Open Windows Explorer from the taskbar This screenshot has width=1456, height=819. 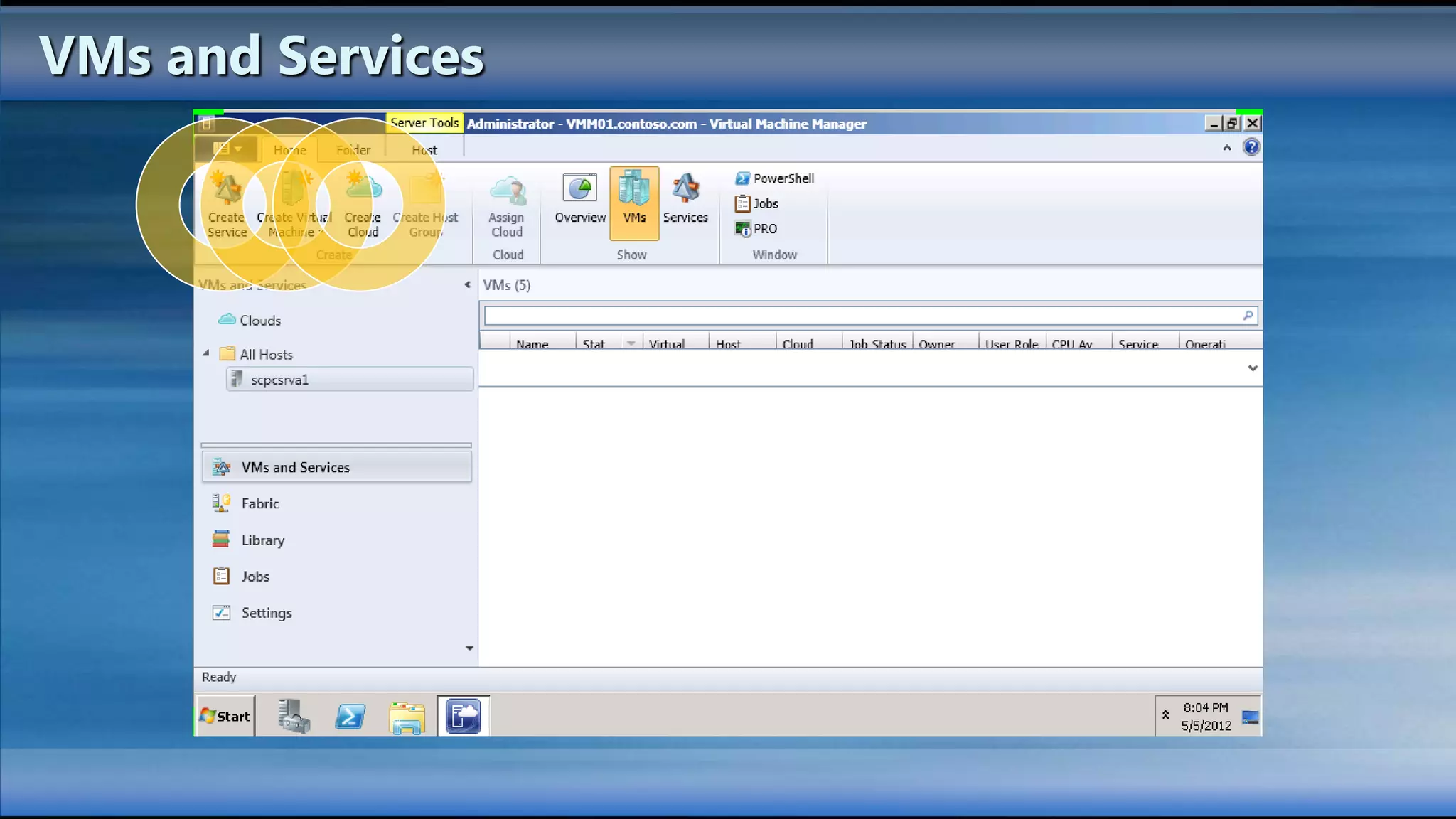[x=407, y=717]
